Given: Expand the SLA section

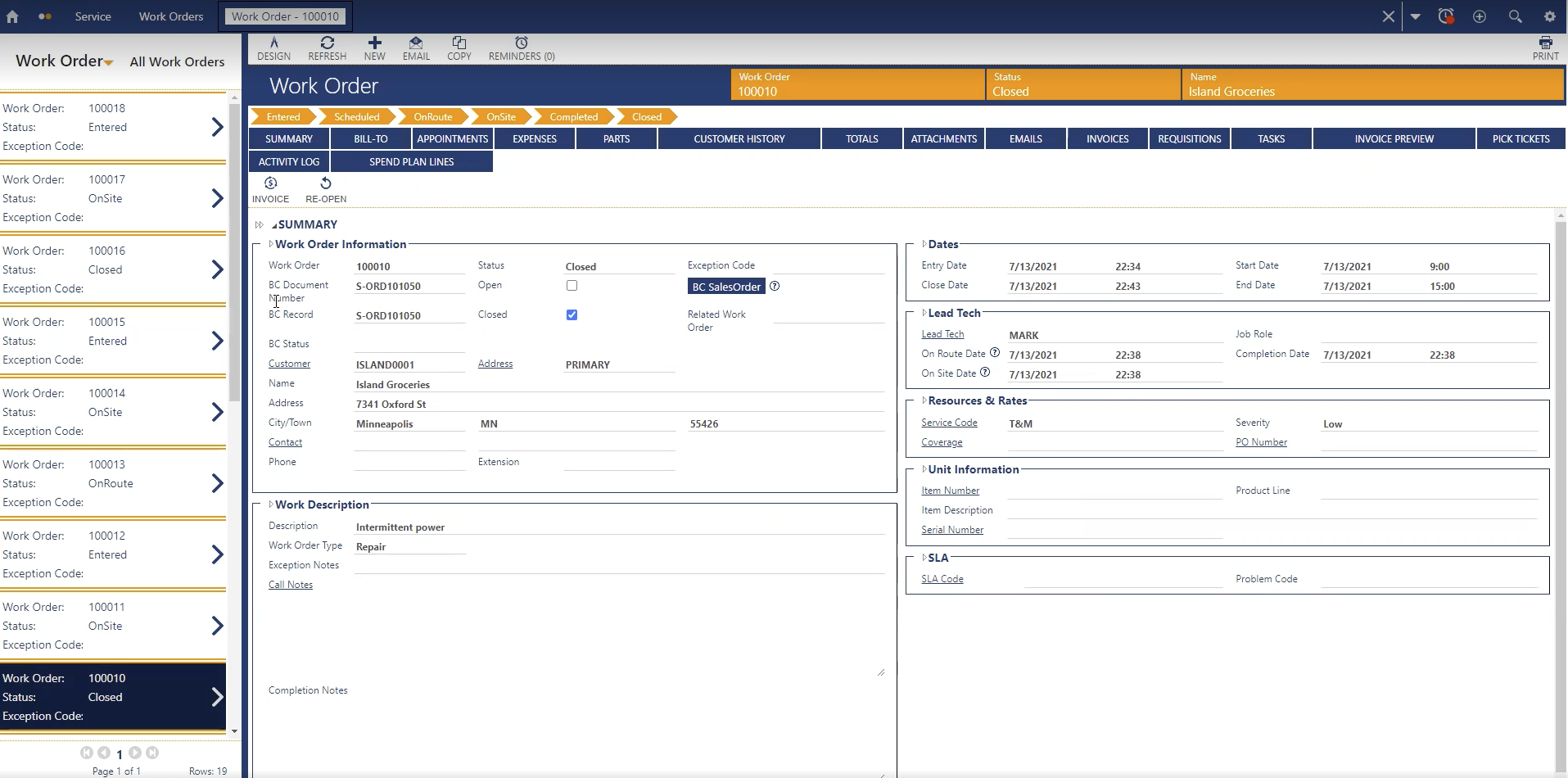Looking at the screenshot, I should tap(924, 558).
